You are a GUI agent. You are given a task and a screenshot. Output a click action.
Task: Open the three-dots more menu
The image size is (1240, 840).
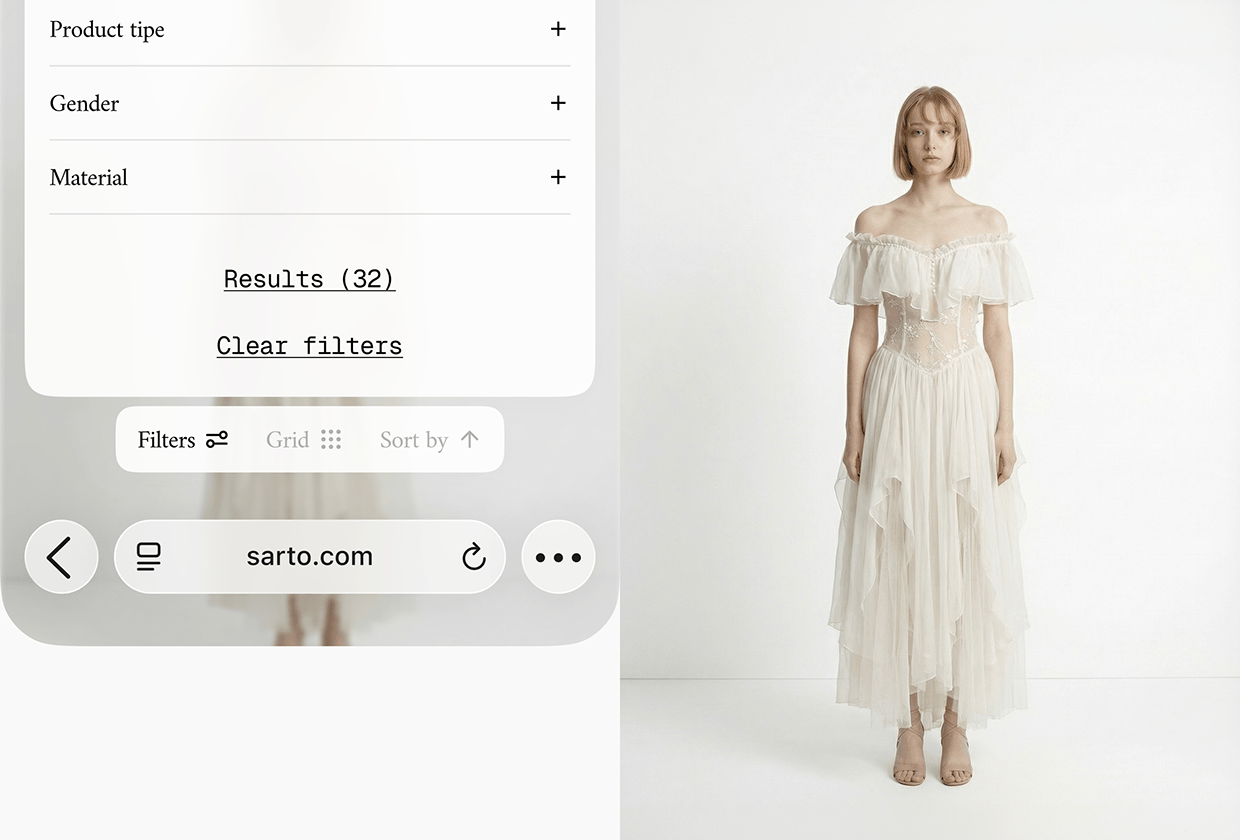click(x=558, y=557)
